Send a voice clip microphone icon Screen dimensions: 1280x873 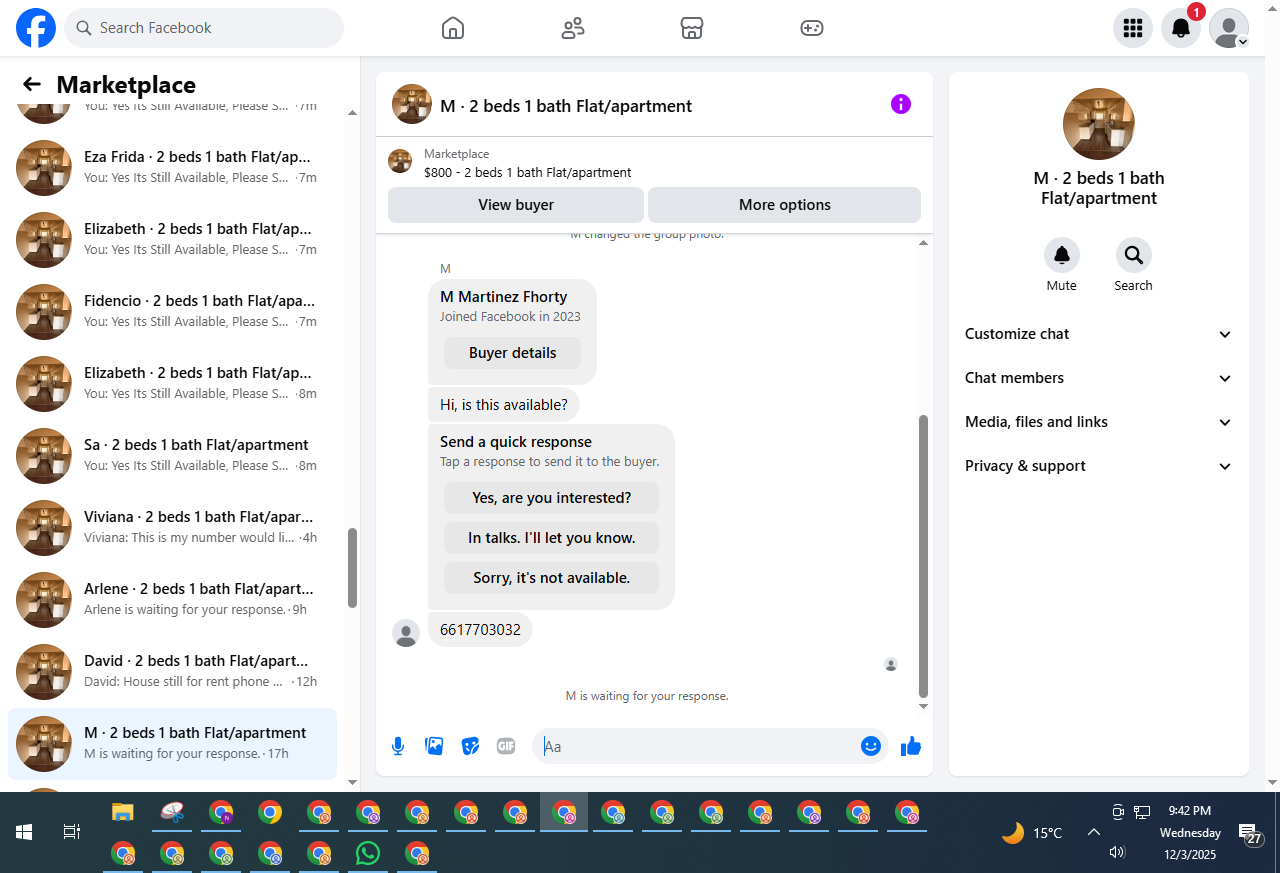(x=398, y=746)
